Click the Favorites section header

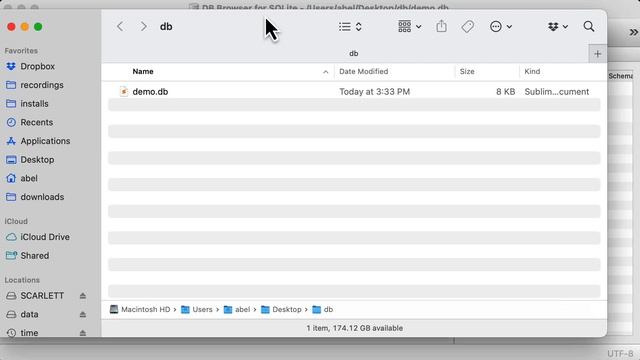tap(21, 51)
